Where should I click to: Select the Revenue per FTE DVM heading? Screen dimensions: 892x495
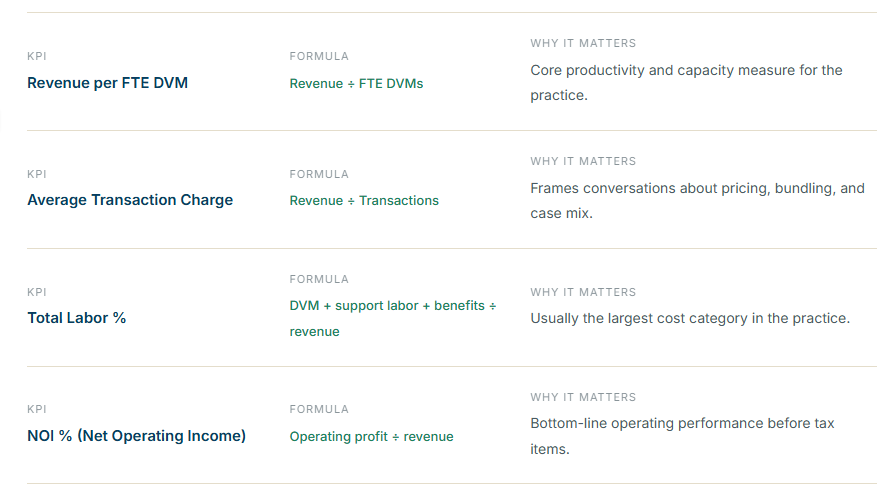108,83
